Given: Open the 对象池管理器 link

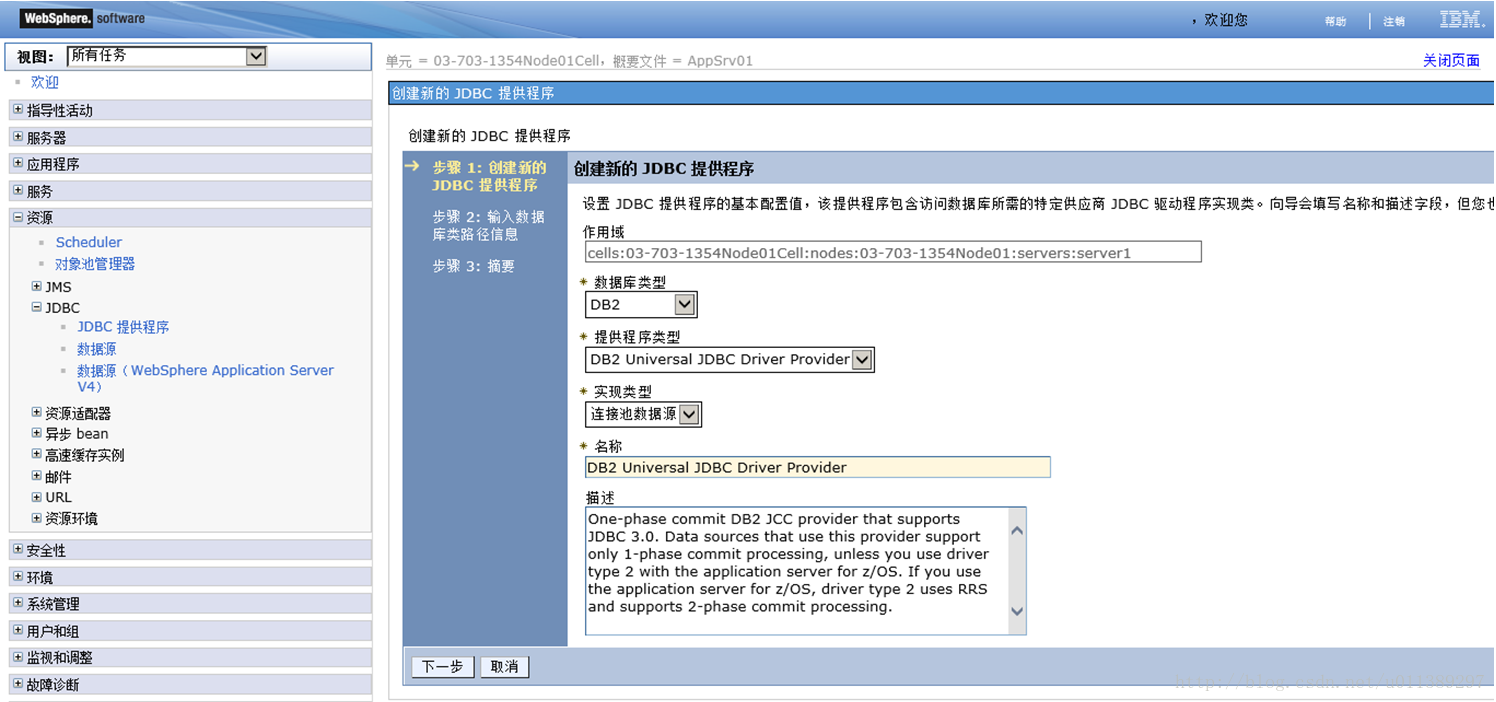Looking at the screenshot, I should pos(95,264).
